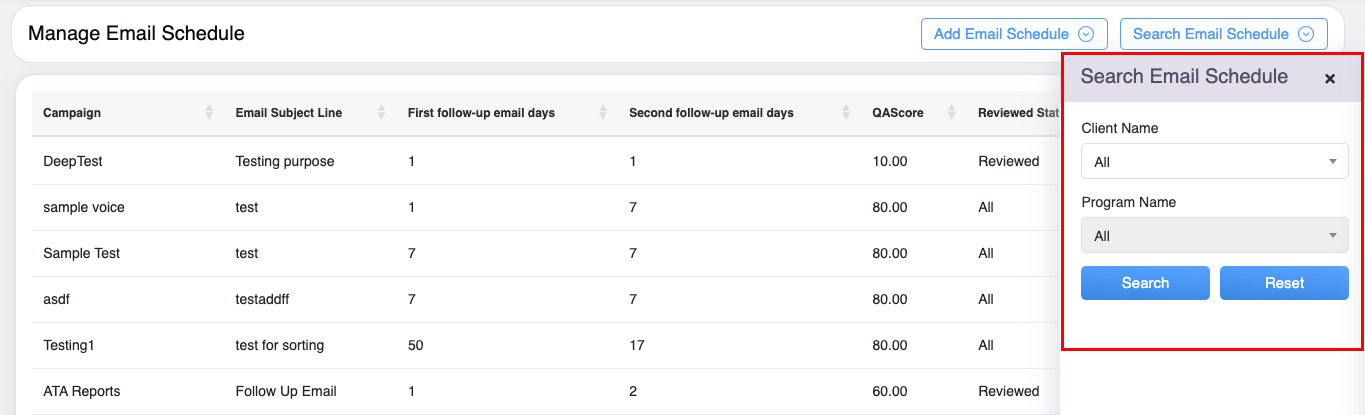This screenshot has width=1365, height=415.
Task: Sort by Second follow-up email days arrows
Action: pos(846,113)
